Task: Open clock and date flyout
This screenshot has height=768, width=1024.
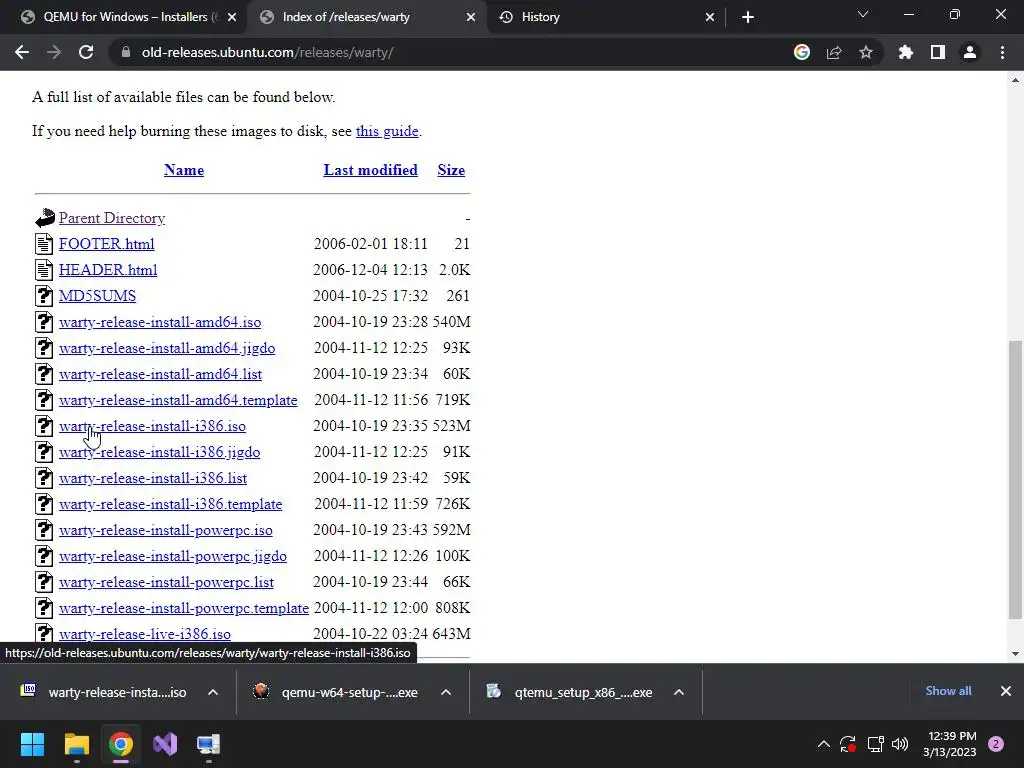Action: 950,744
